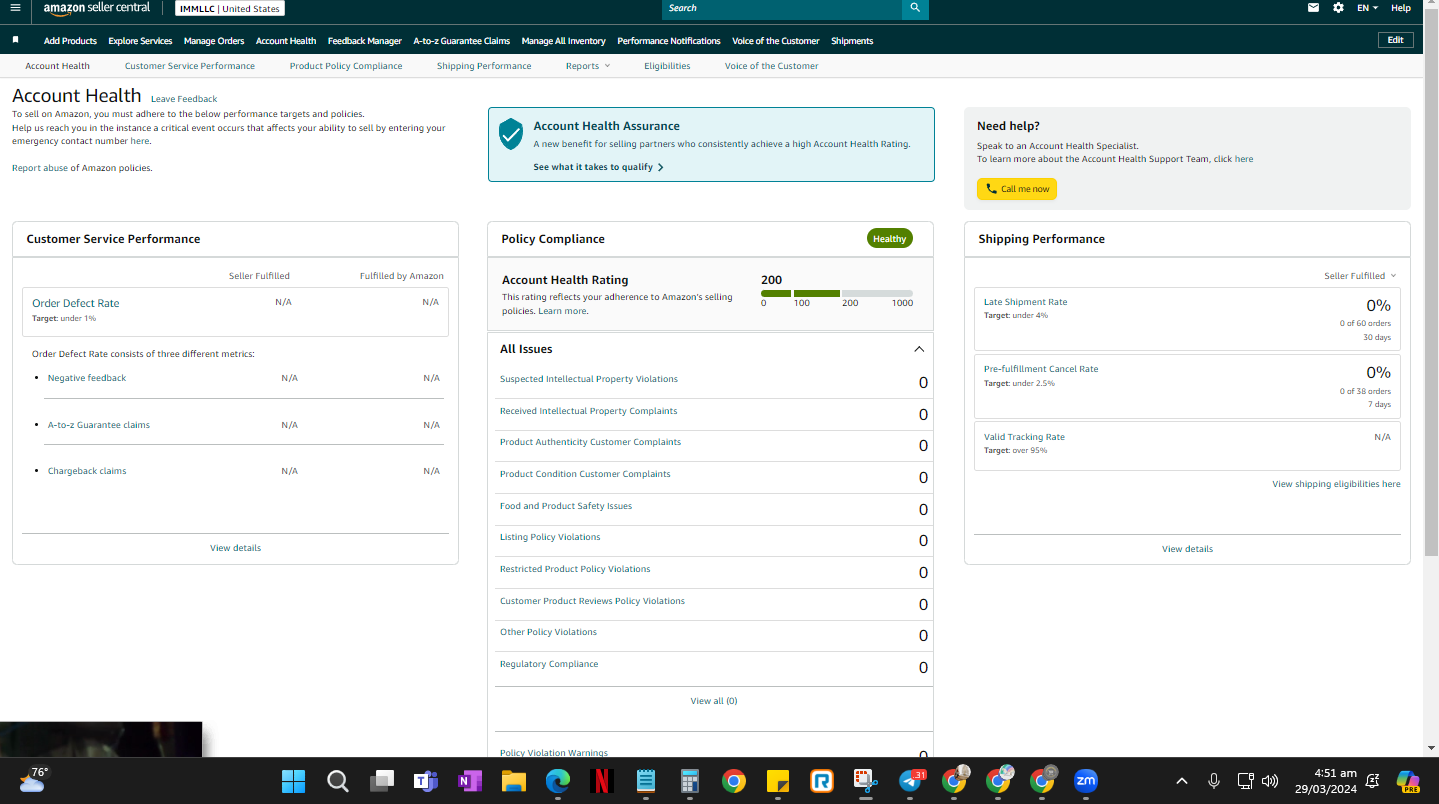Click the bookmark flag icon
1439x804 pixels.
15,40
